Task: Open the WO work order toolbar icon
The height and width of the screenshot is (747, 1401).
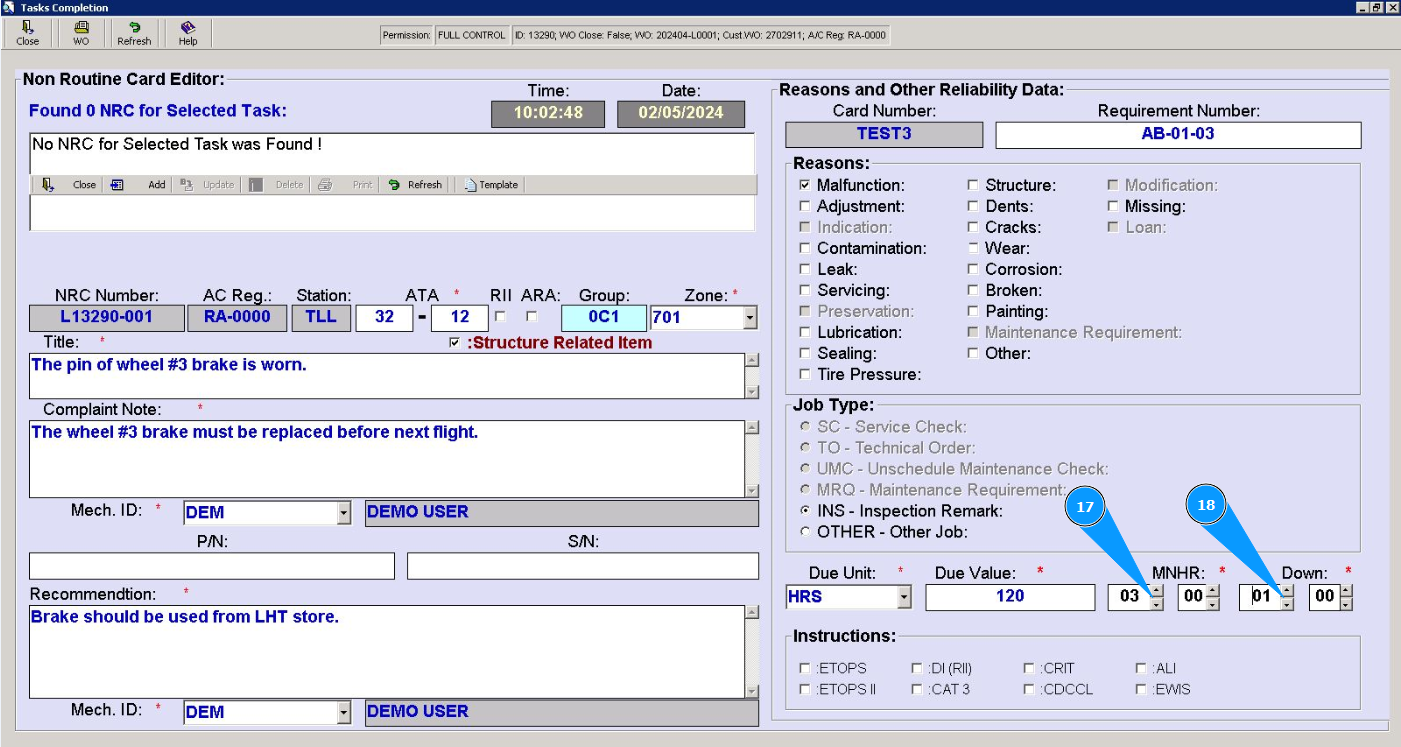Action: (x=81, y=33)
